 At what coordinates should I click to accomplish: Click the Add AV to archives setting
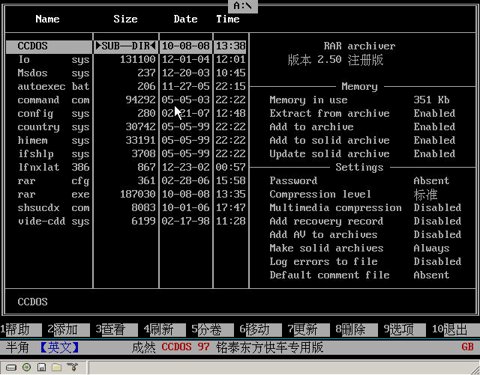pos(365,235)
